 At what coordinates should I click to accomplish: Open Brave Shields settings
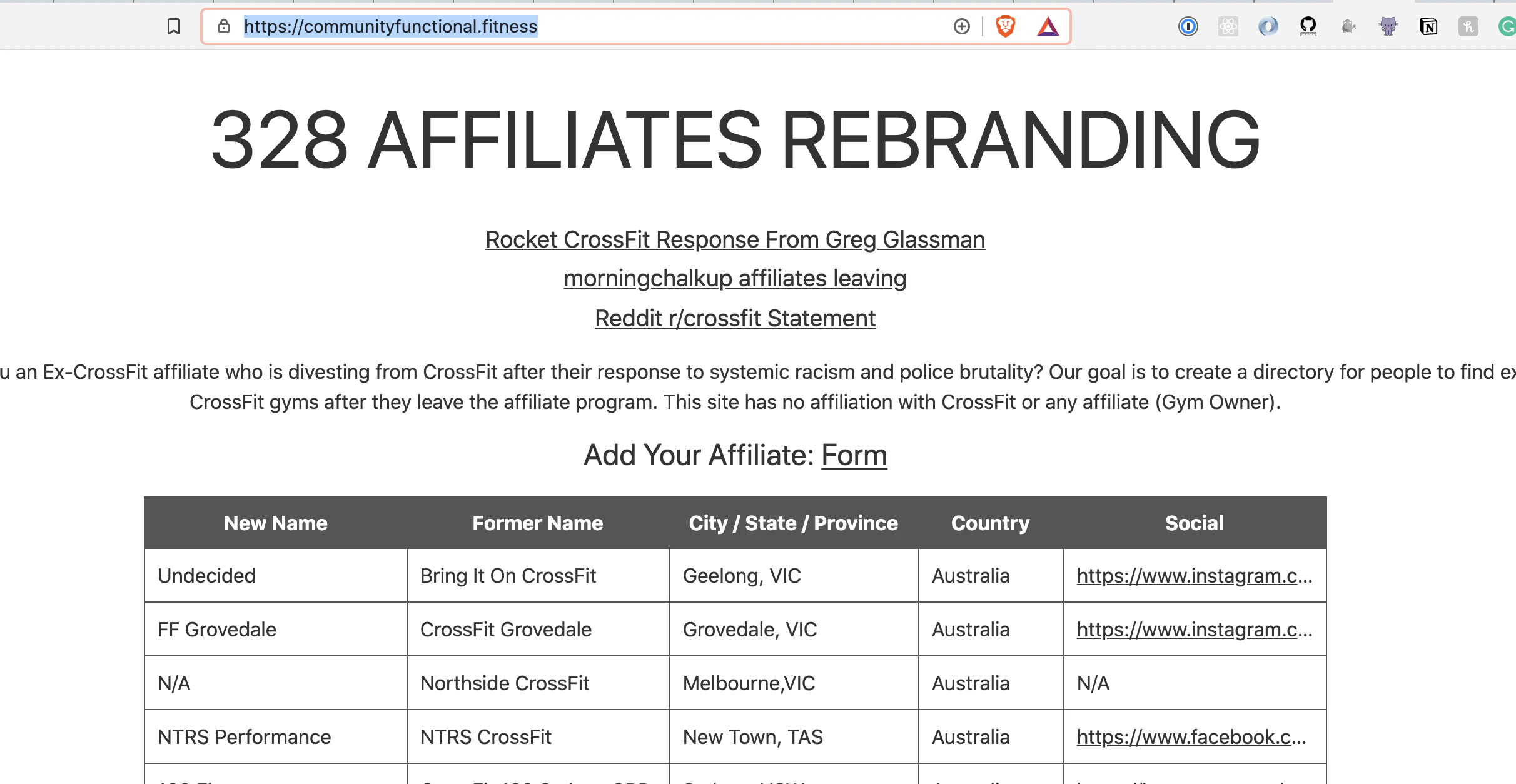pos(1005,26)
